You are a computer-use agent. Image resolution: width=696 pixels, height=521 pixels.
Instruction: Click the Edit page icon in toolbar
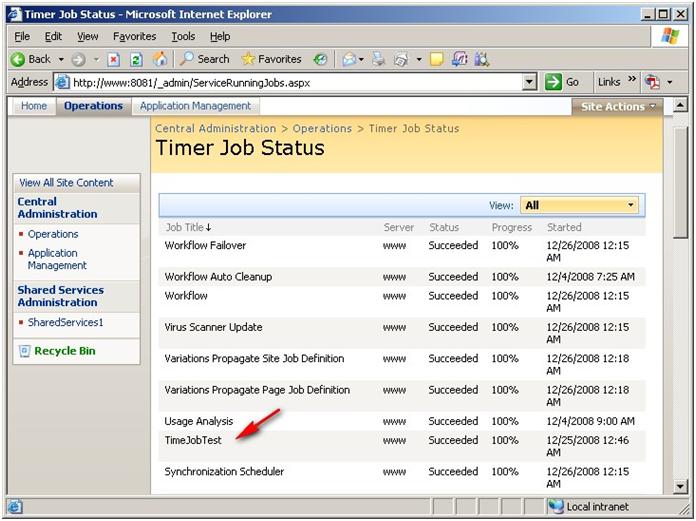point(401,59)
